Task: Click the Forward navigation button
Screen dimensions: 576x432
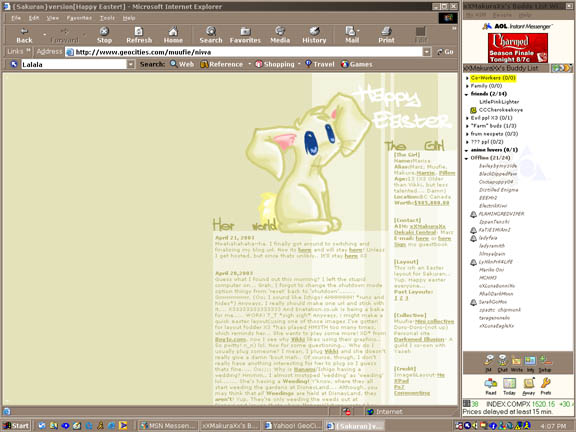Action: [64, 35]
